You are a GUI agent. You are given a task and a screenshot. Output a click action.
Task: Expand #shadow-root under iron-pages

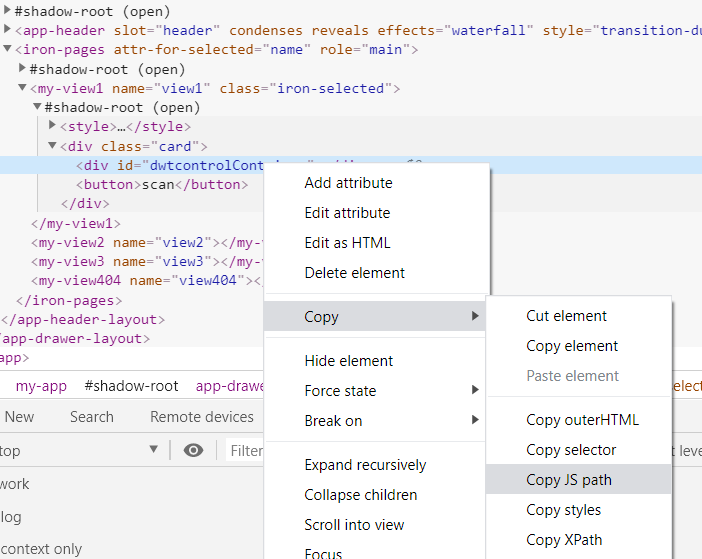22,68
